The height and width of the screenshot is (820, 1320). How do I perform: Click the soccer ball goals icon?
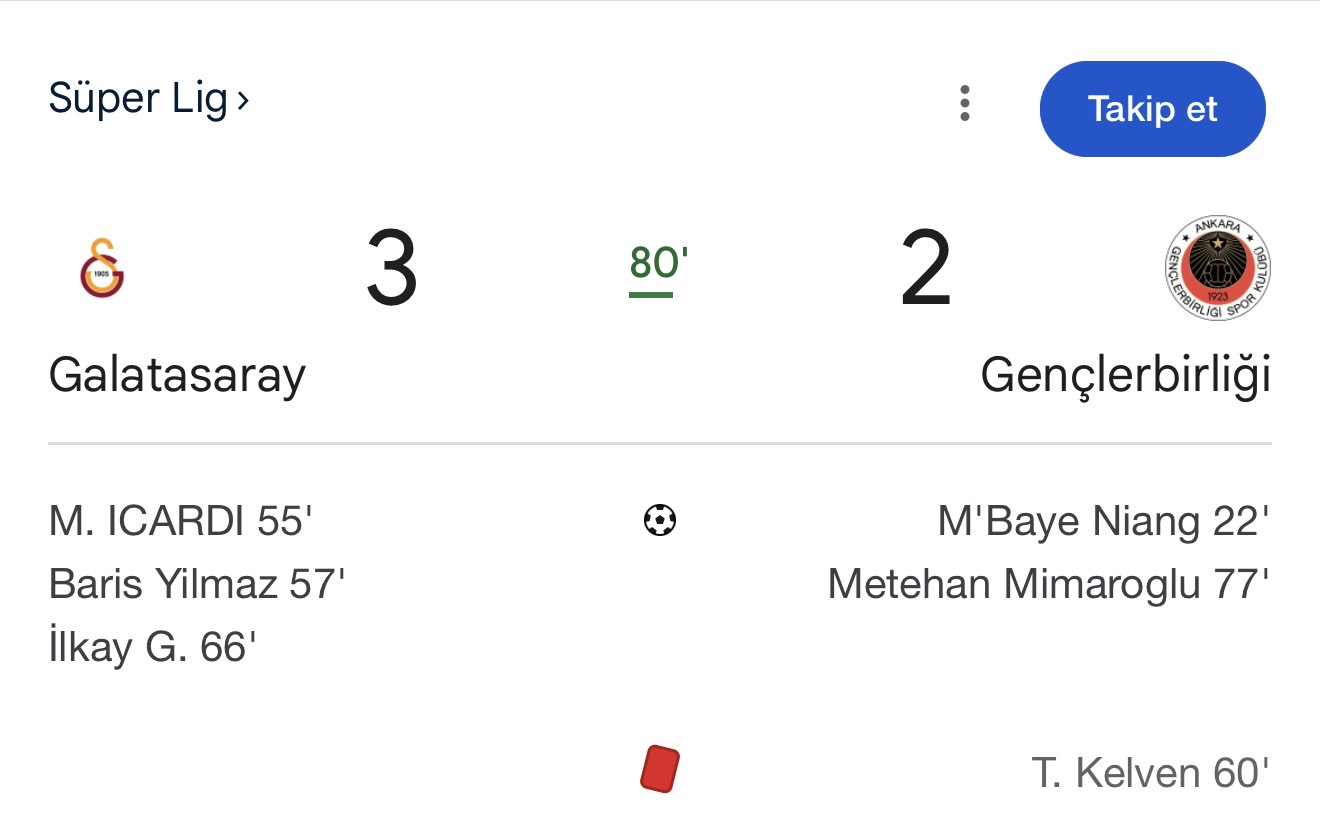(660, 520)
